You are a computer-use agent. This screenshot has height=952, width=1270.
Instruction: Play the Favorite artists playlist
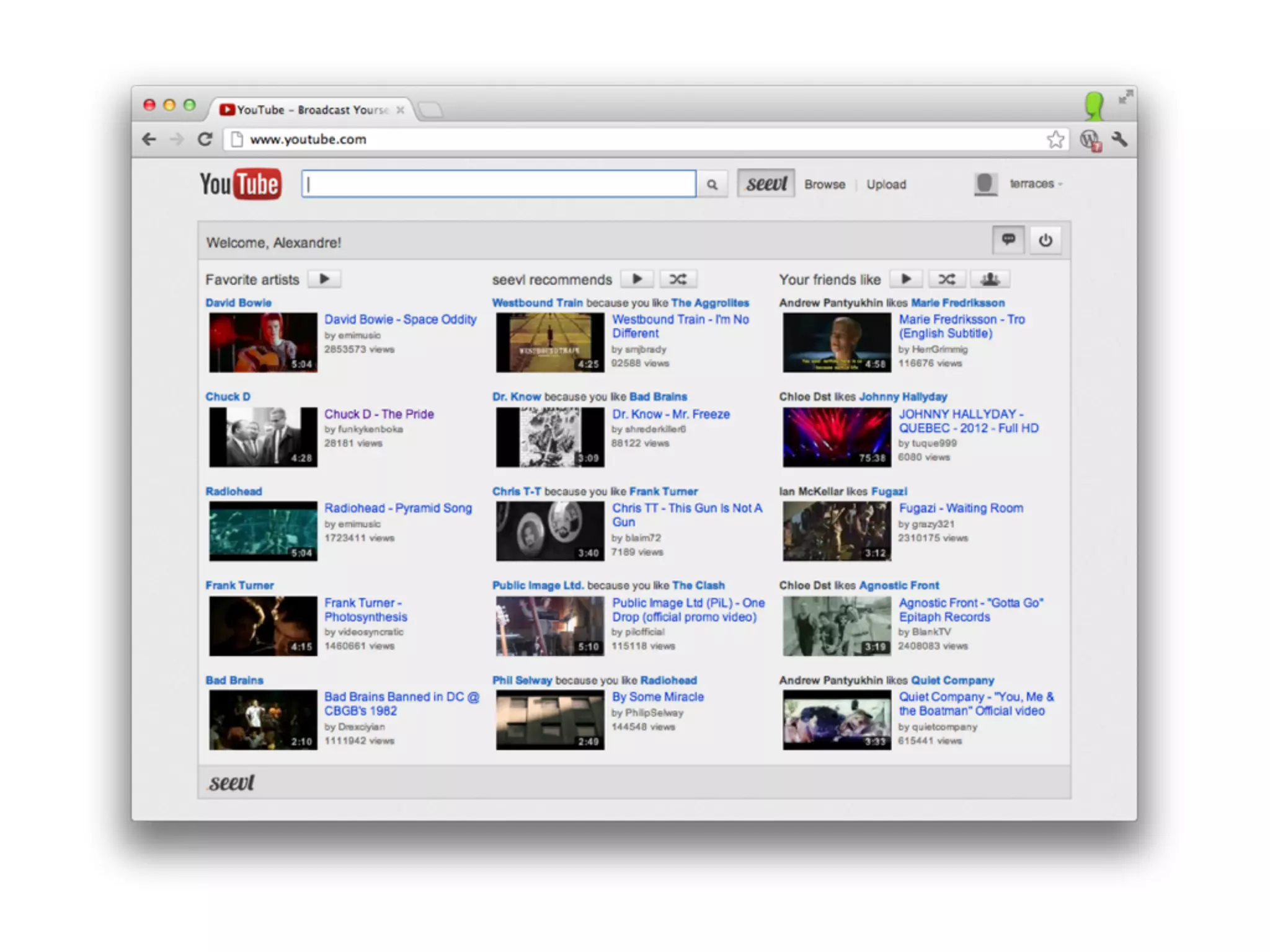pyautogui.click(x=324, y=279)
